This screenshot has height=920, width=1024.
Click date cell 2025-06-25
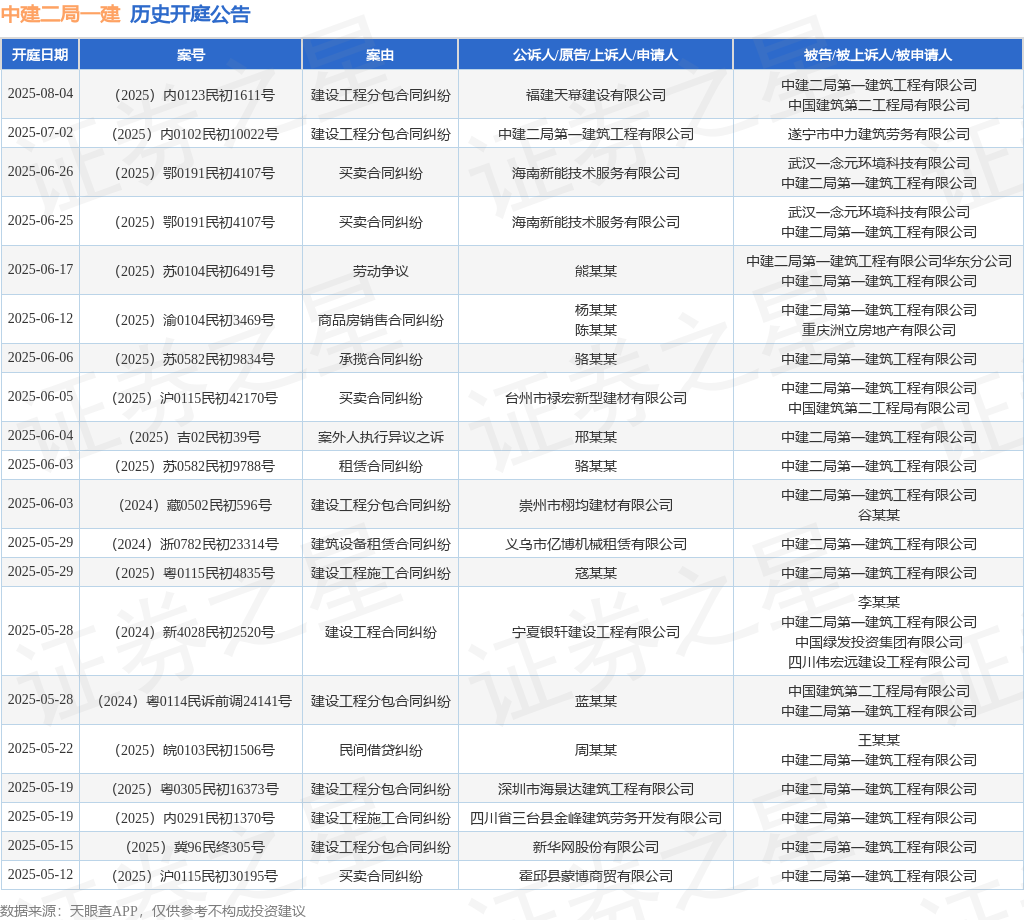[x=40, y=220]
